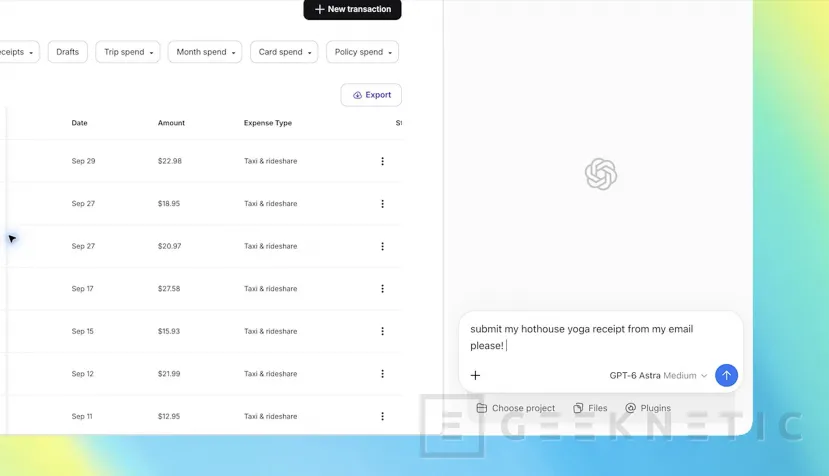829x476 pixels.
Task: Choose project for the chat
Action: click(515, 408)
